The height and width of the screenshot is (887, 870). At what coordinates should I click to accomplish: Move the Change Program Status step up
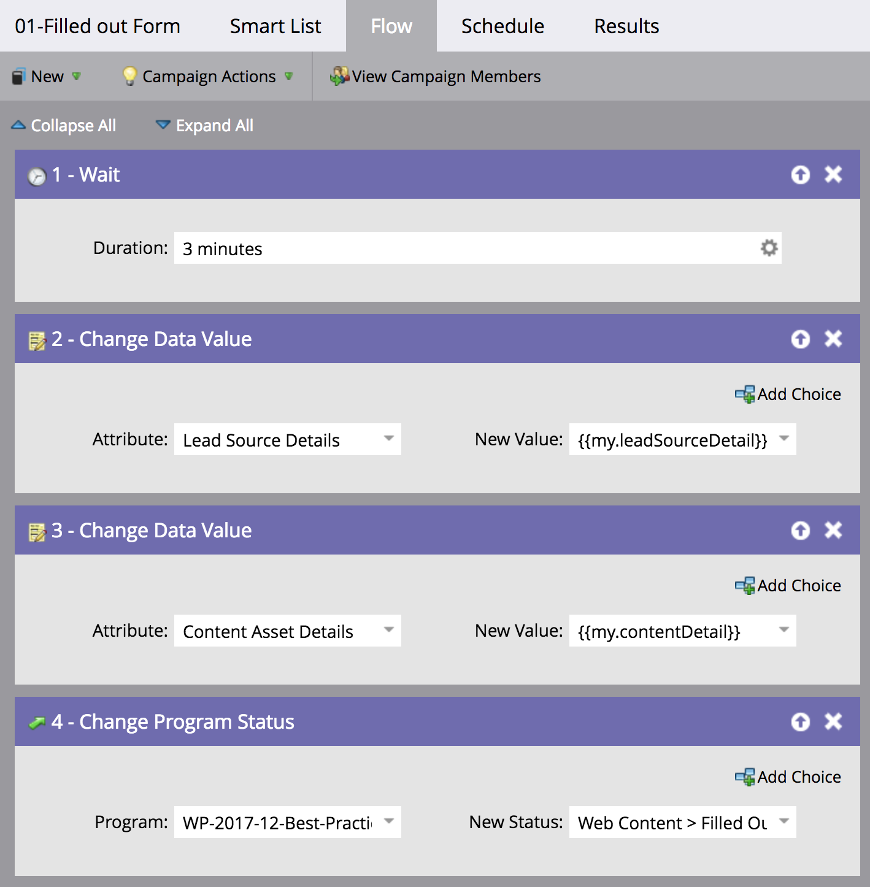[x=801, y=722]
